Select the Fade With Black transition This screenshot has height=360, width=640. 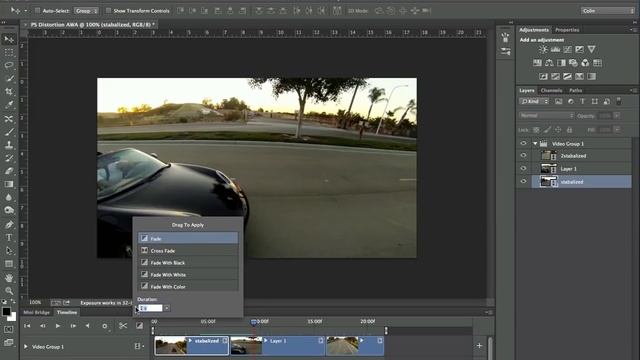(188, 262)
